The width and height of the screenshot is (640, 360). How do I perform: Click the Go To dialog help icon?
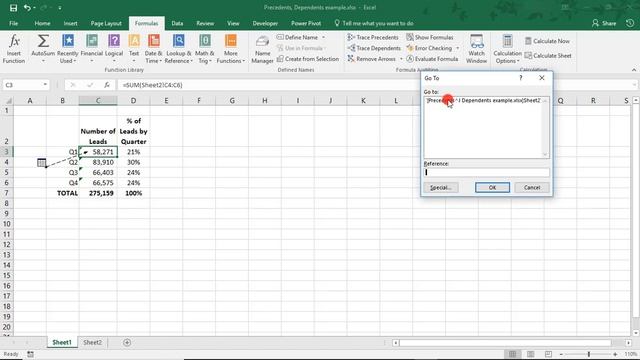(x=520, y=78)
